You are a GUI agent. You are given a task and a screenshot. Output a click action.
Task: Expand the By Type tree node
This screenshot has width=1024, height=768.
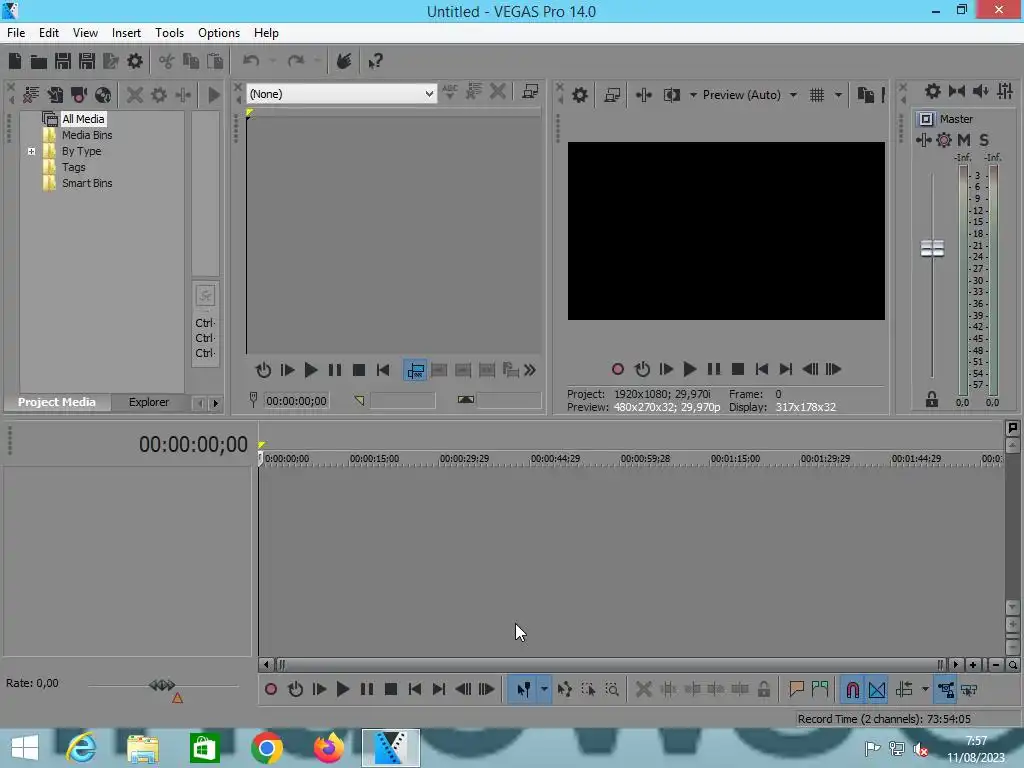pyautogui.click(x=31, y=152)
